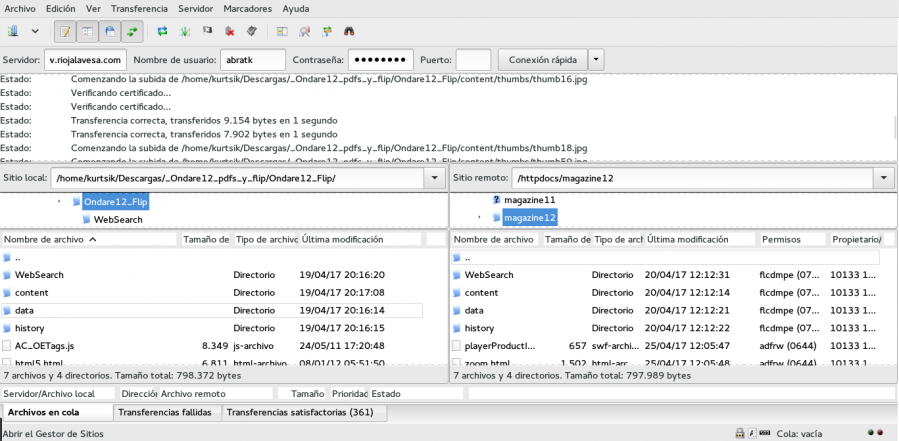
Task: Click the process queue toolbar icon
Action: [185, 32]
